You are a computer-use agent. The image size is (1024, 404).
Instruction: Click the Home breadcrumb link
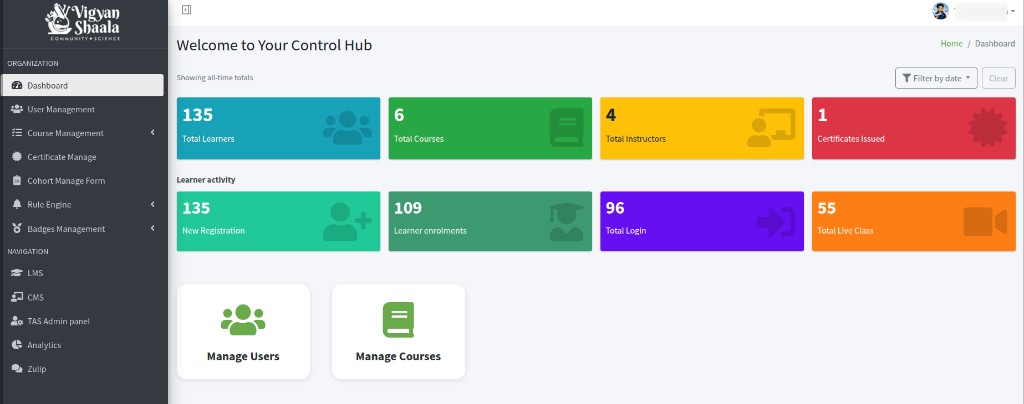pos(952,44)
